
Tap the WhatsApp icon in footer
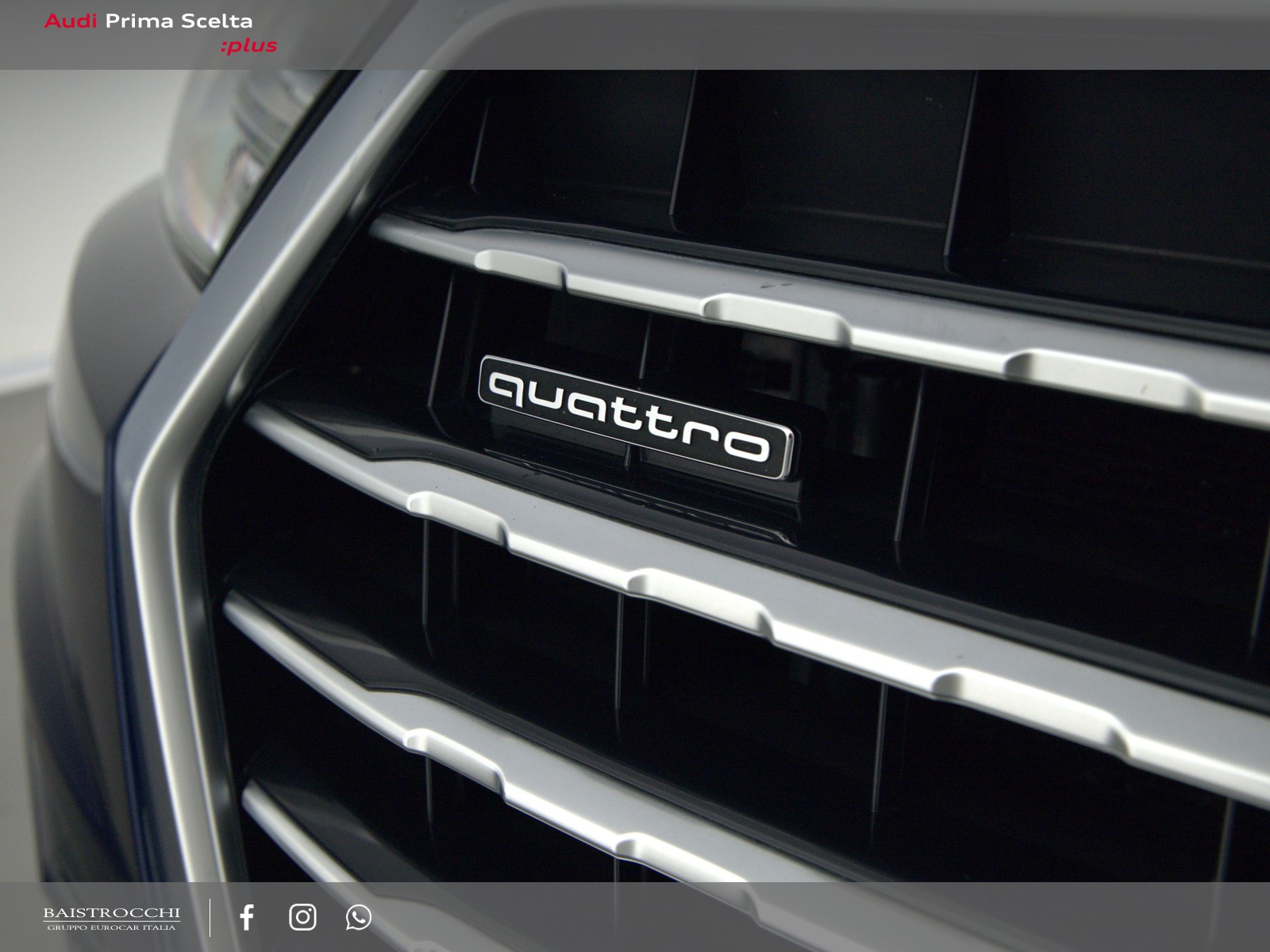[x=358, y=917]
